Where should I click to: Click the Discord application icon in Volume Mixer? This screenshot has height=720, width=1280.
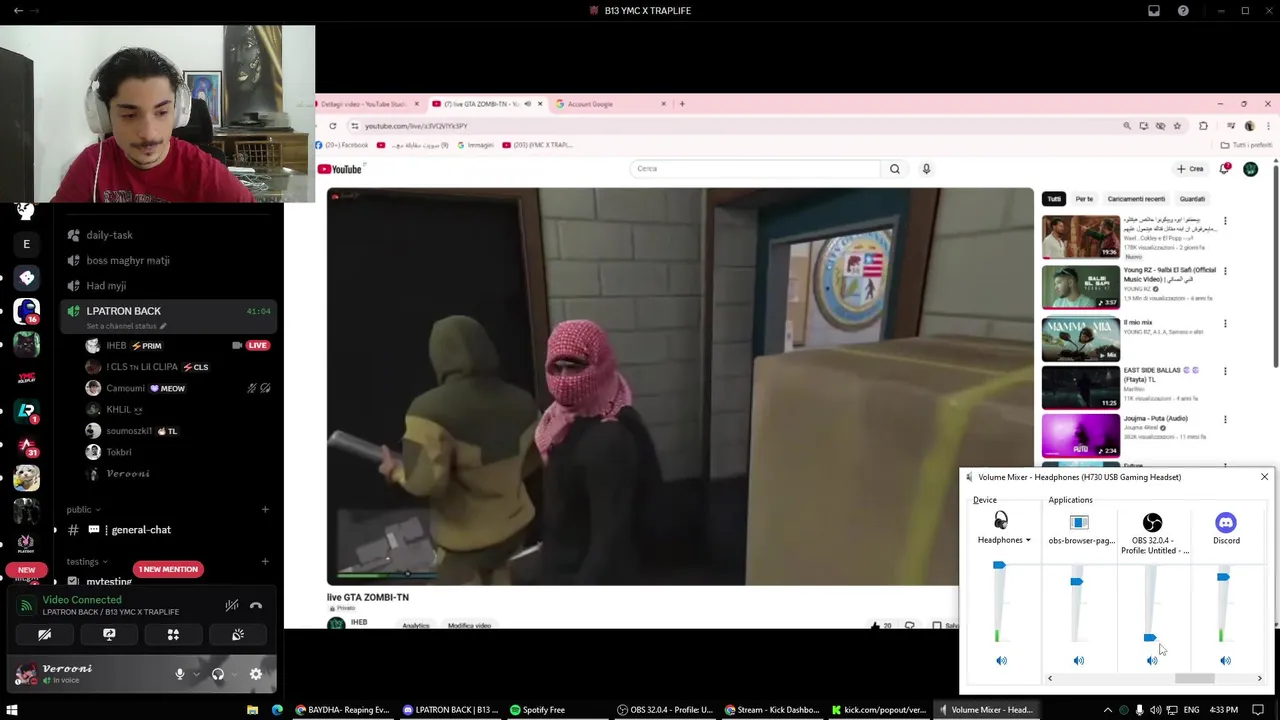point(1226,522)
